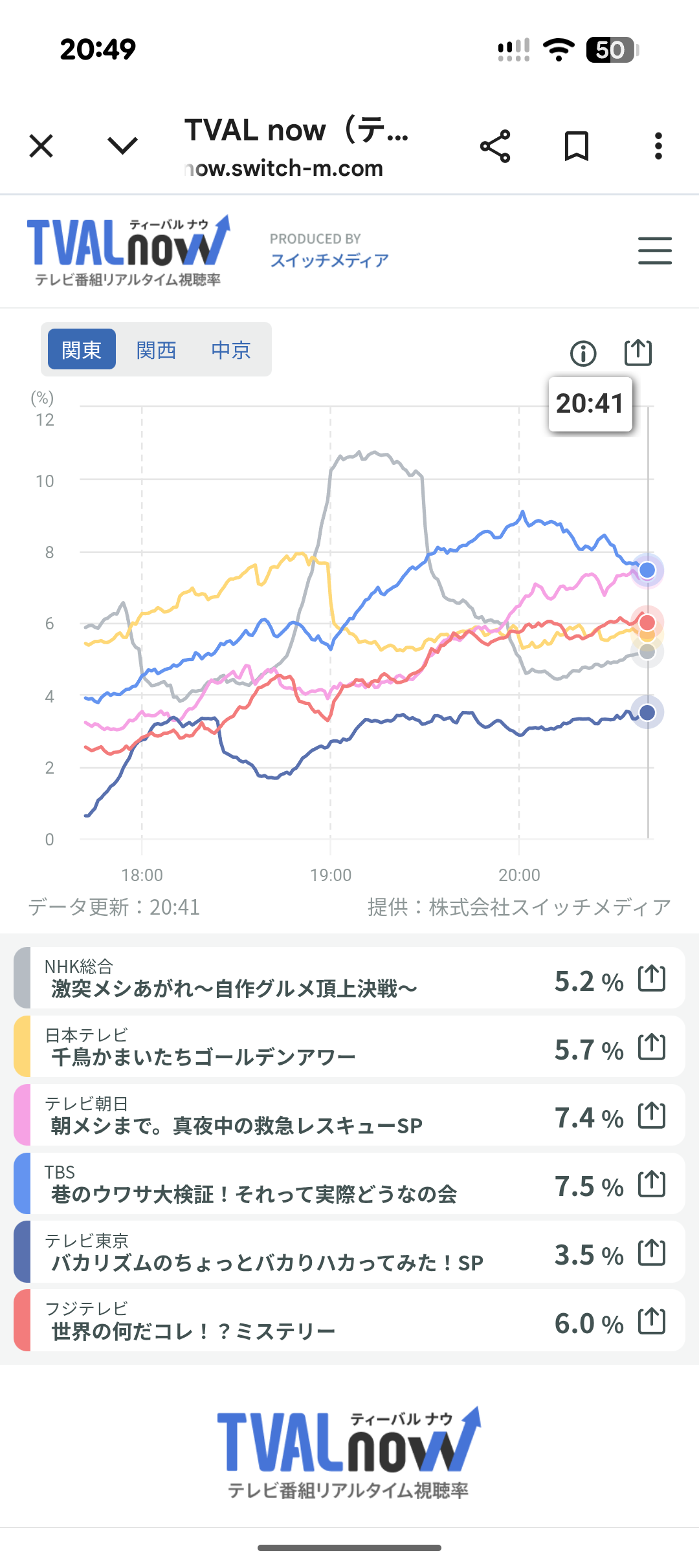The height and width of the screenshot is (1568, 699).
Task: Tap the browser share icon
Action: (495, 146)
